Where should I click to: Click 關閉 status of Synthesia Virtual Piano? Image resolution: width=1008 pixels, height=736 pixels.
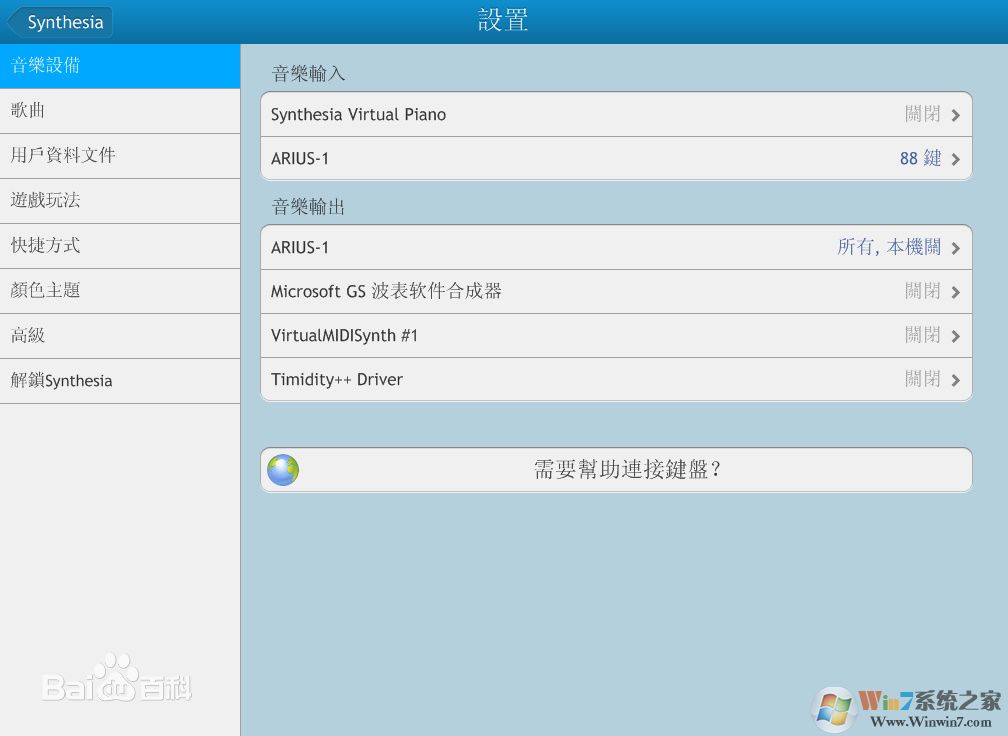pos(922,114)
